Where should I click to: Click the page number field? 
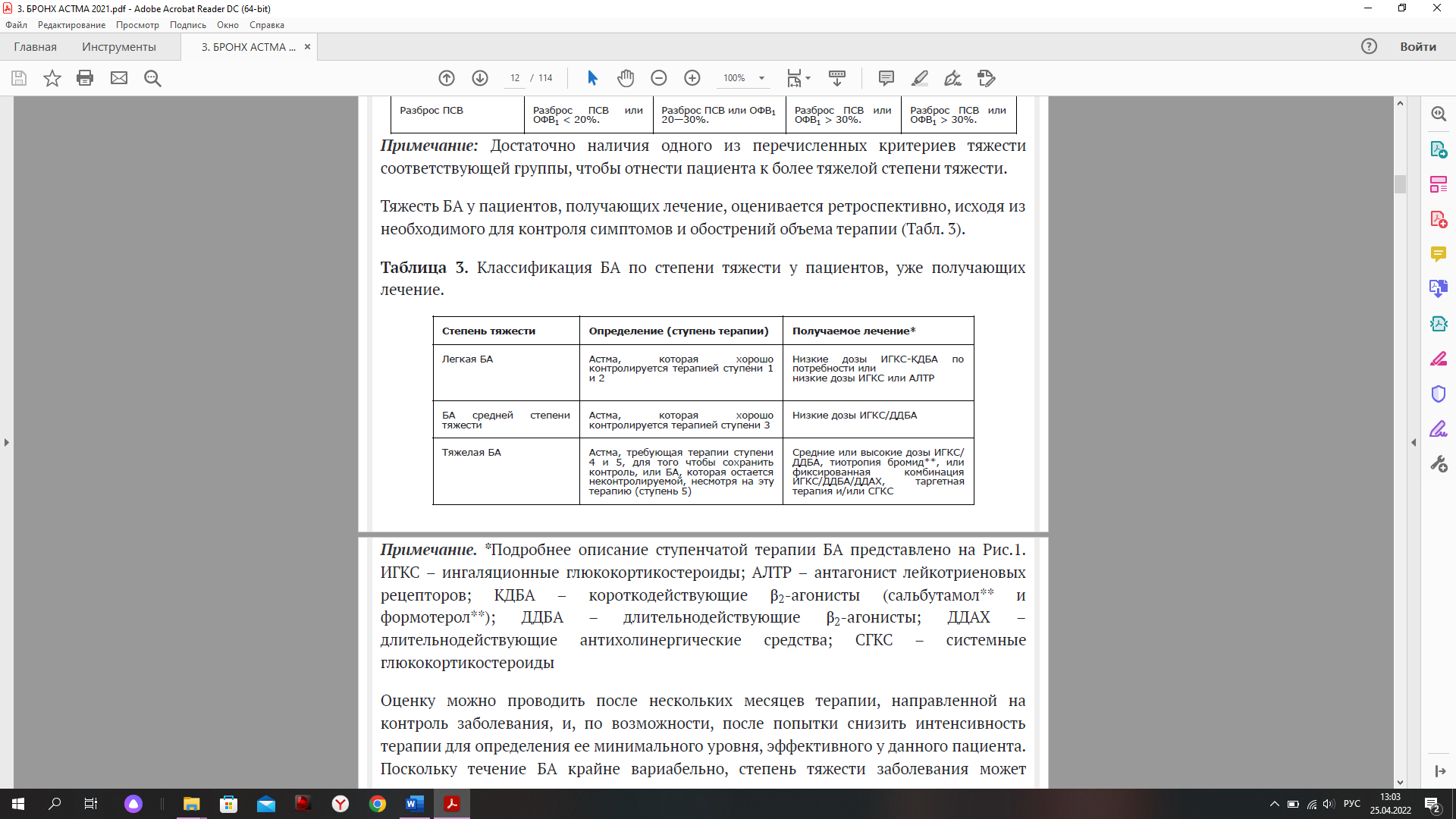515,78
